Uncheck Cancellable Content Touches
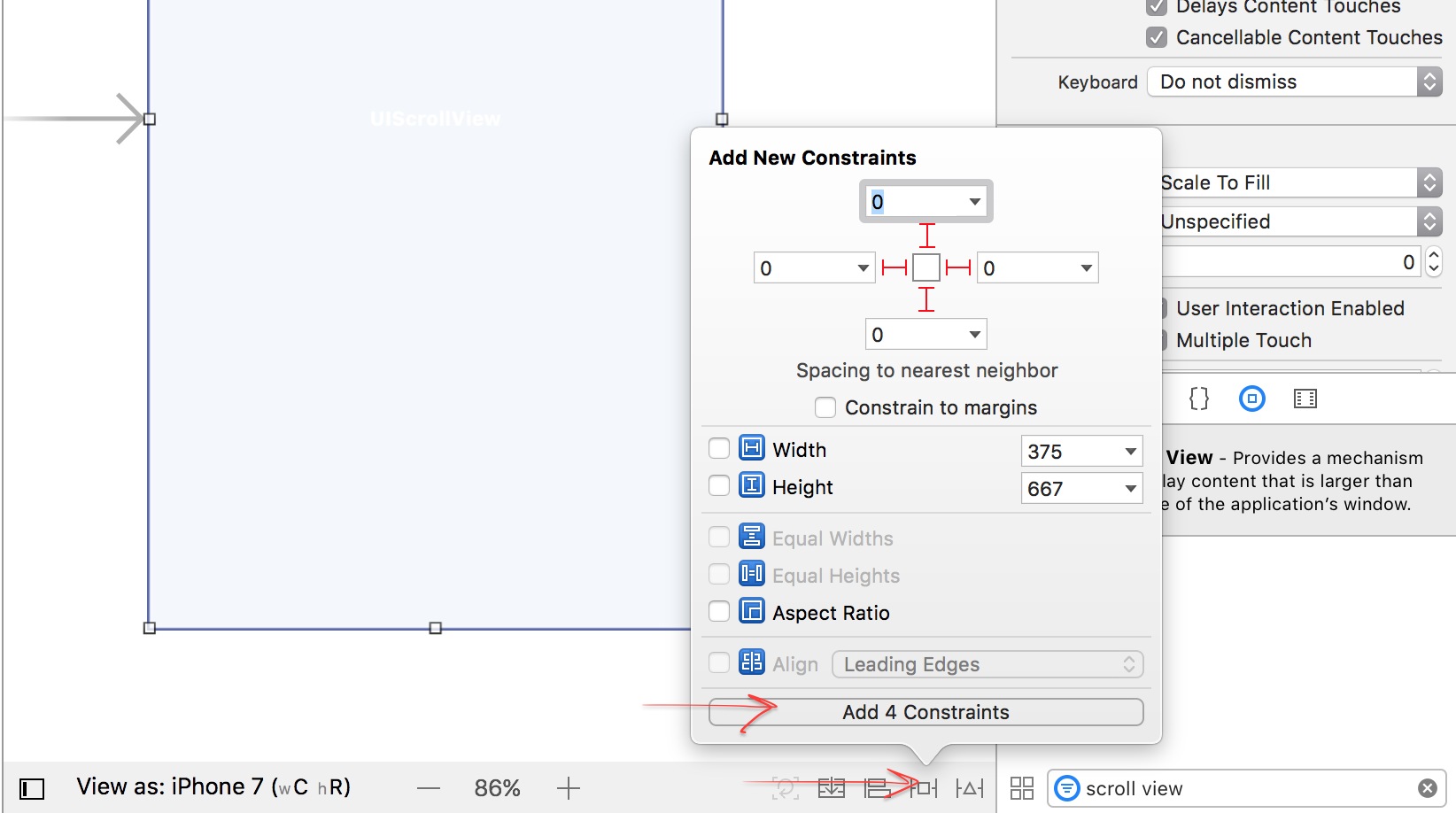This screenshot has height=813, width=1456. click(x=1157, y=37)
